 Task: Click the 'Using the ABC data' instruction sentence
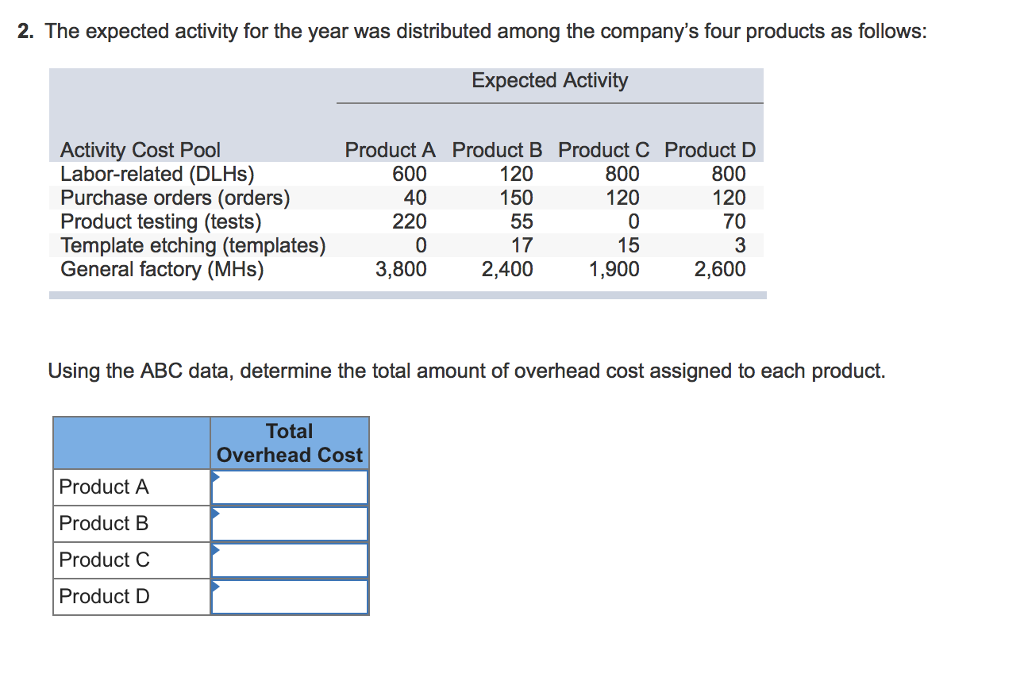[x=466, y=372]
